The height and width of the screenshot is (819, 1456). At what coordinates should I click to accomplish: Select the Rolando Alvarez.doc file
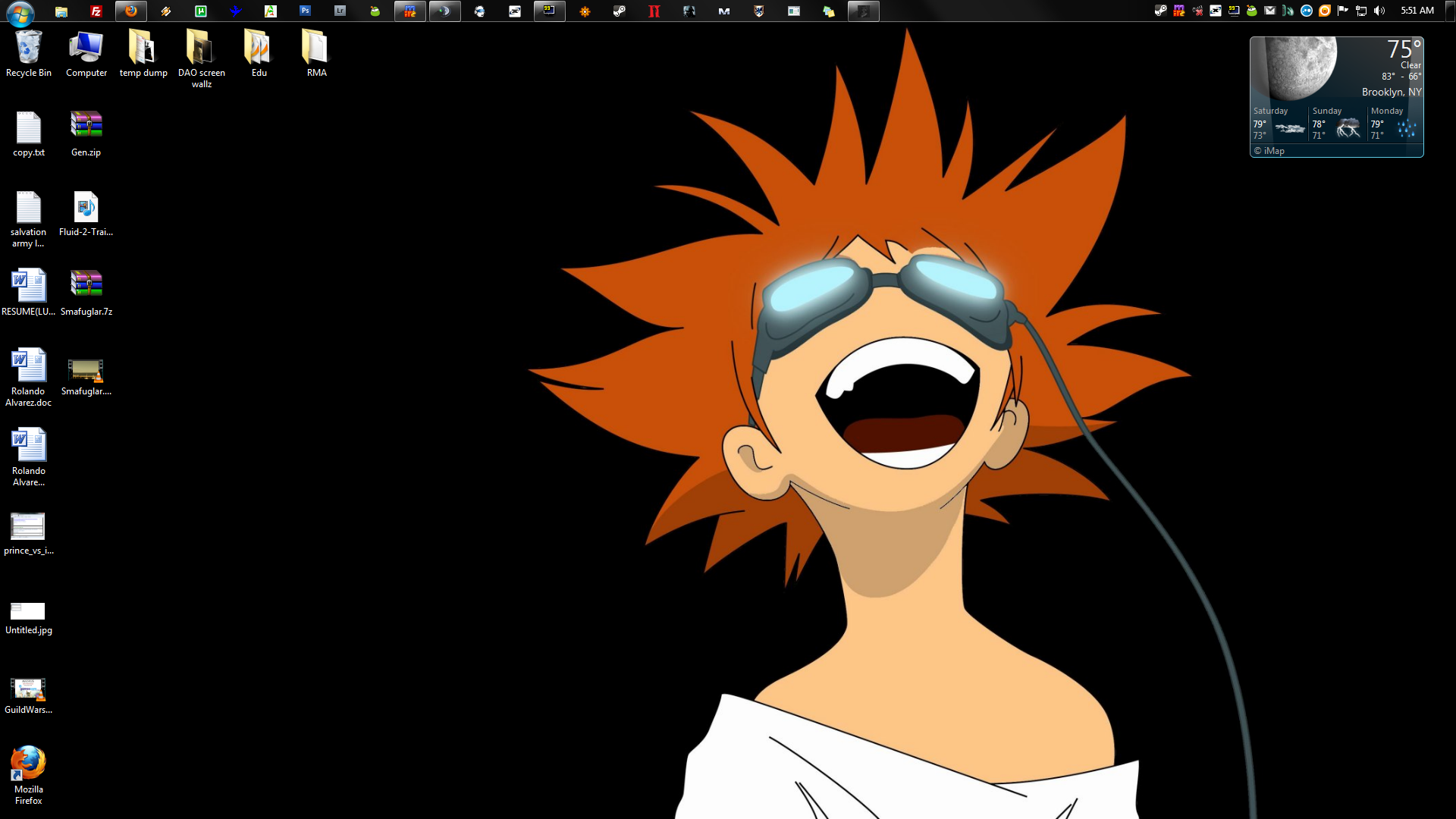coord(29,378)
